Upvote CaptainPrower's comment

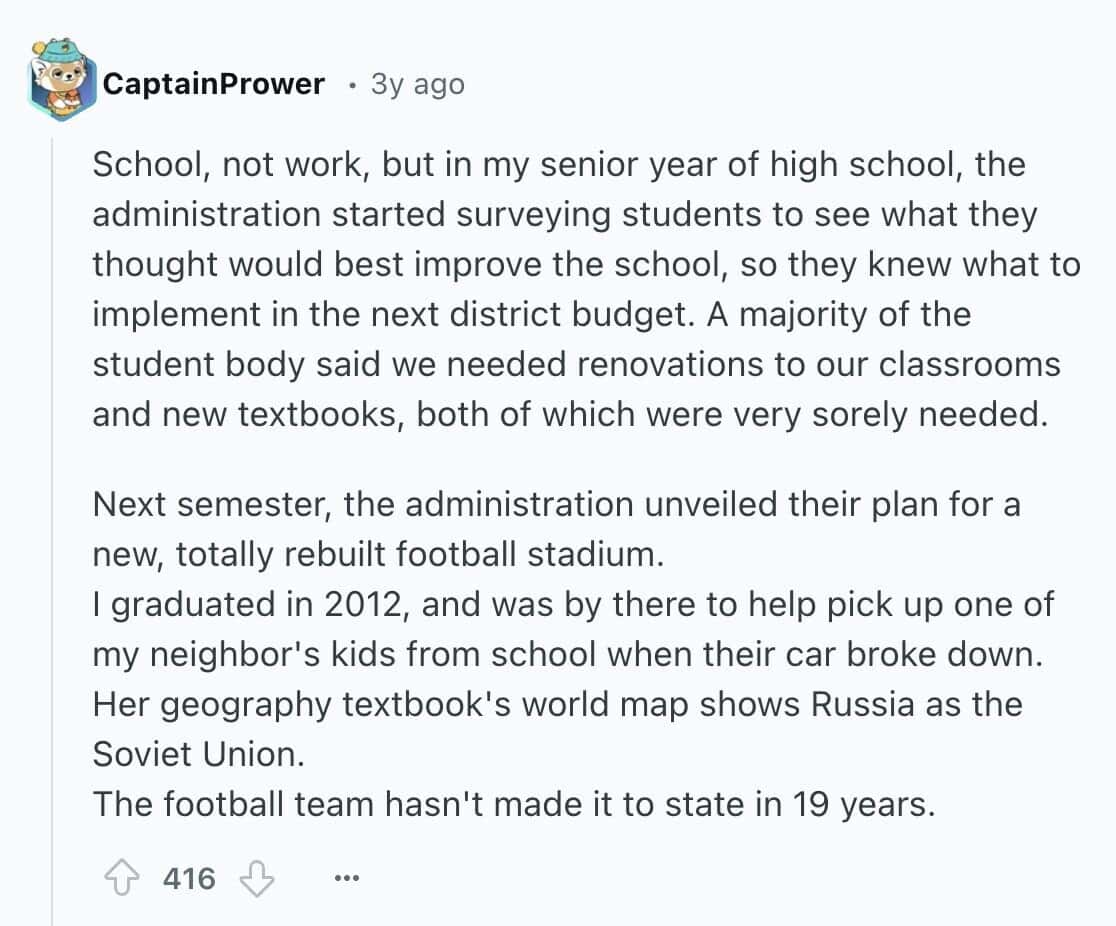[x=122, y=879]
